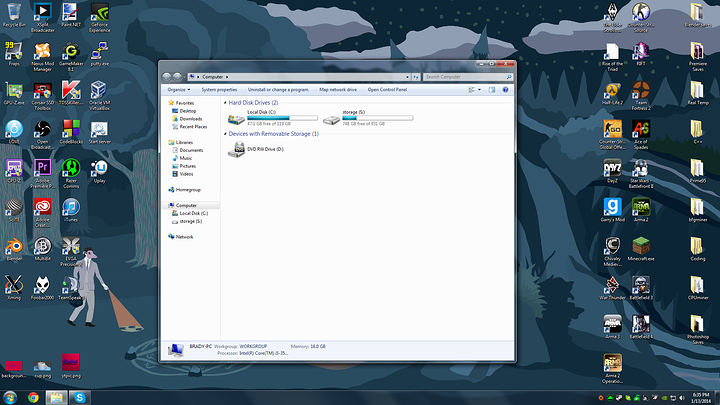Launch the Uplay desktop shortcut
Image resolution: width=720 pixels, height=405 pixels.
point(99,166)
